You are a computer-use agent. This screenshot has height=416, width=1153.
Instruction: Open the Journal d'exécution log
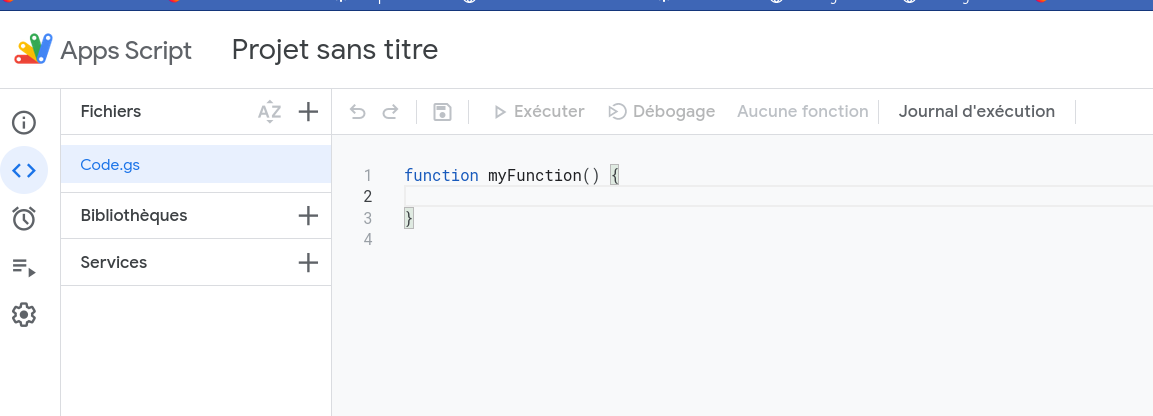coord(976,112)
